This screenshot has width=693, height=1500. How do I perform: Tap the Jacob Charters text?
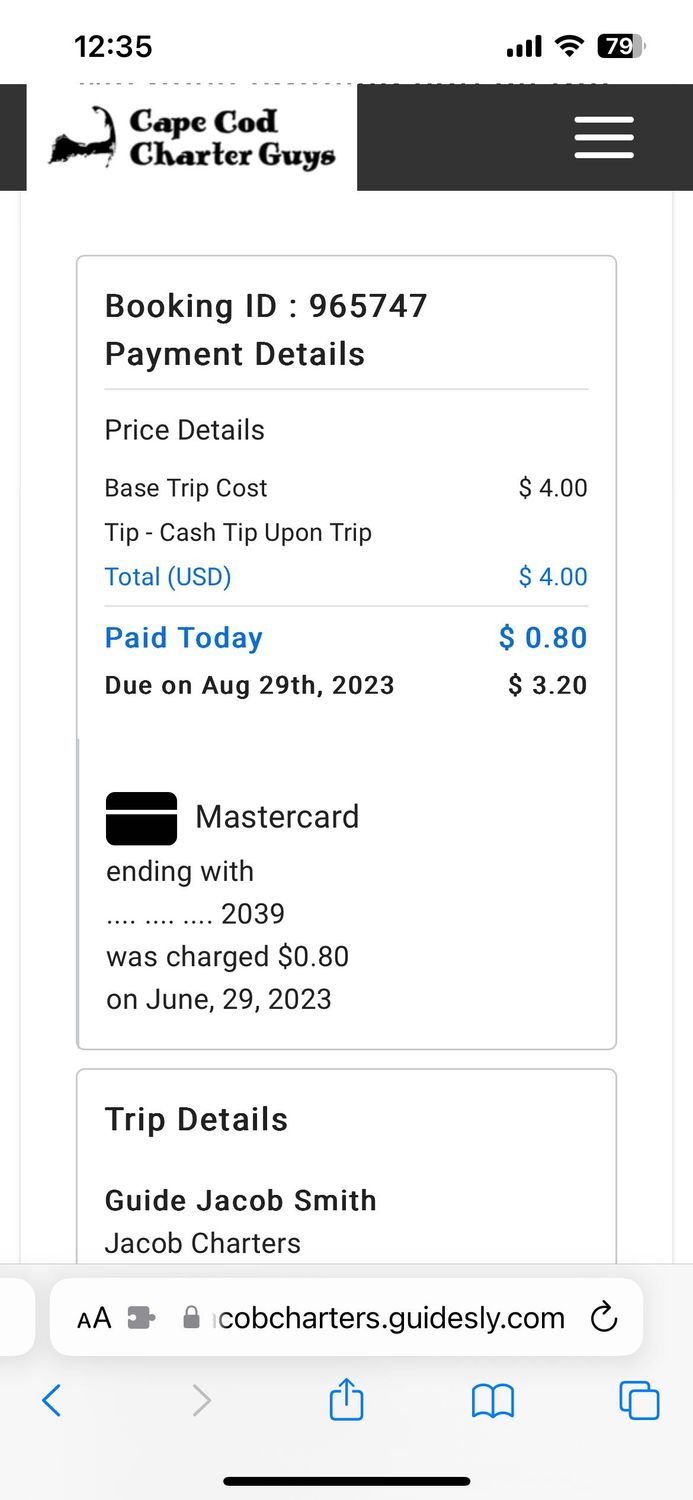coord(203,1243)
